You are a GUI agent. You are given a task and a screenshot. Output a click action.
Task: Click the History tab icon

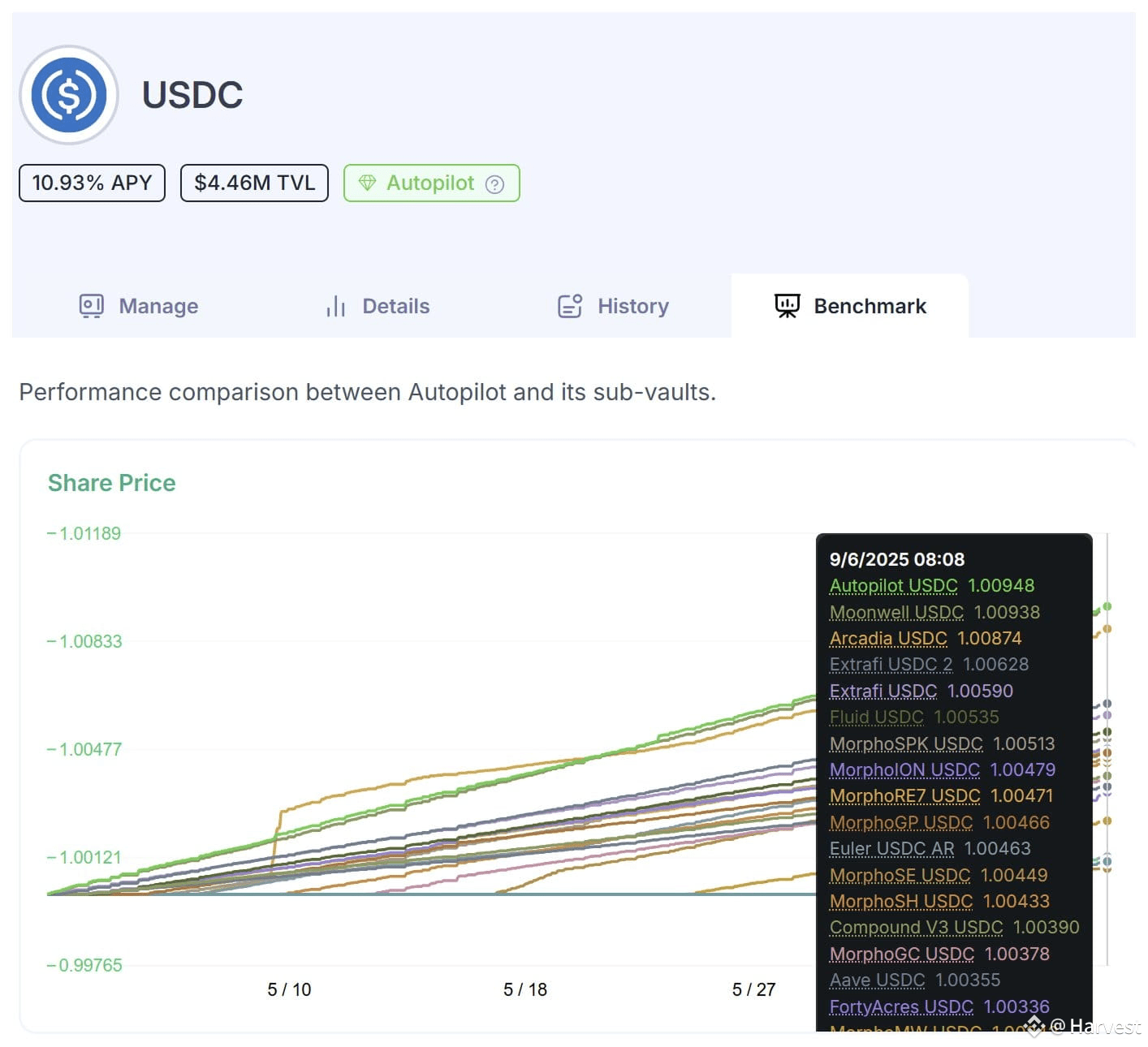[x=570, y=306]
